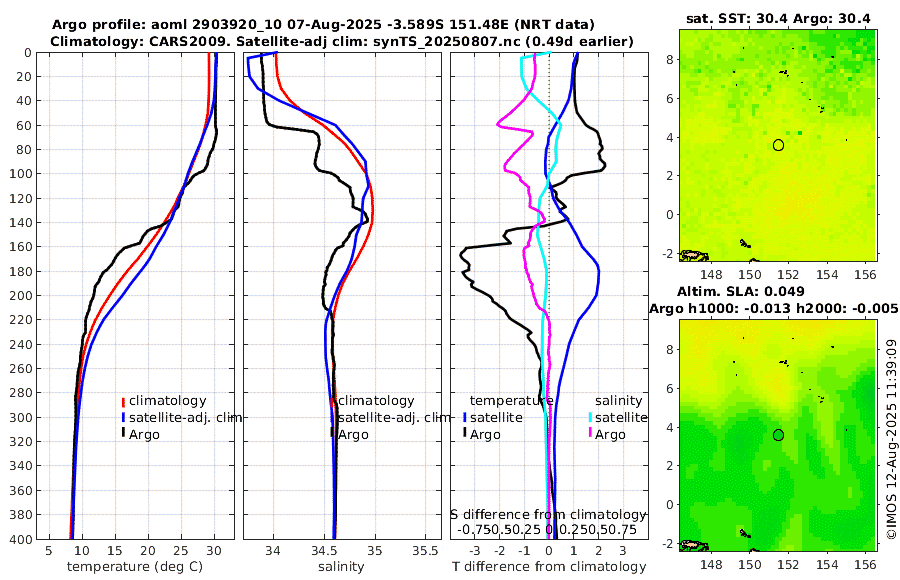Click the 'S difference from climatology' label
Viewport: 900px width, 580px height.
click(x=548, y=515)
